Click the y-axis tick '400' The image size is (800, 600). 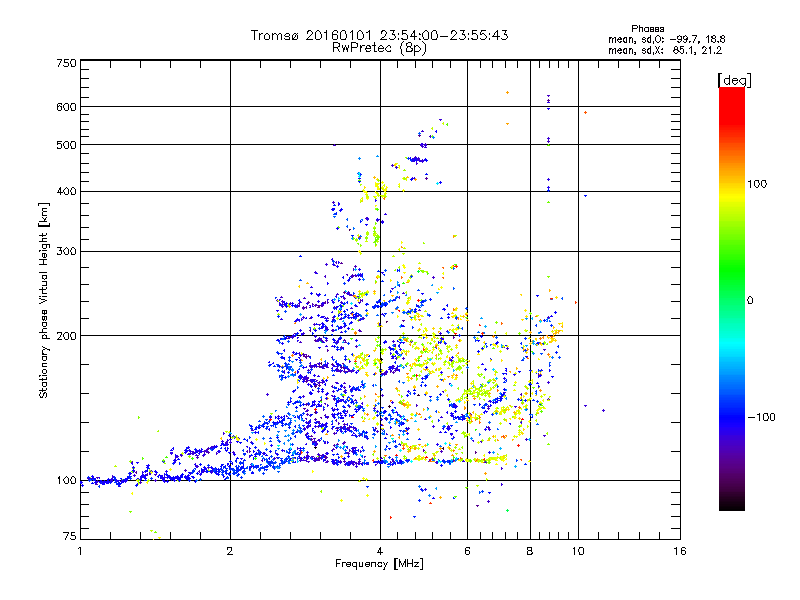66,192
